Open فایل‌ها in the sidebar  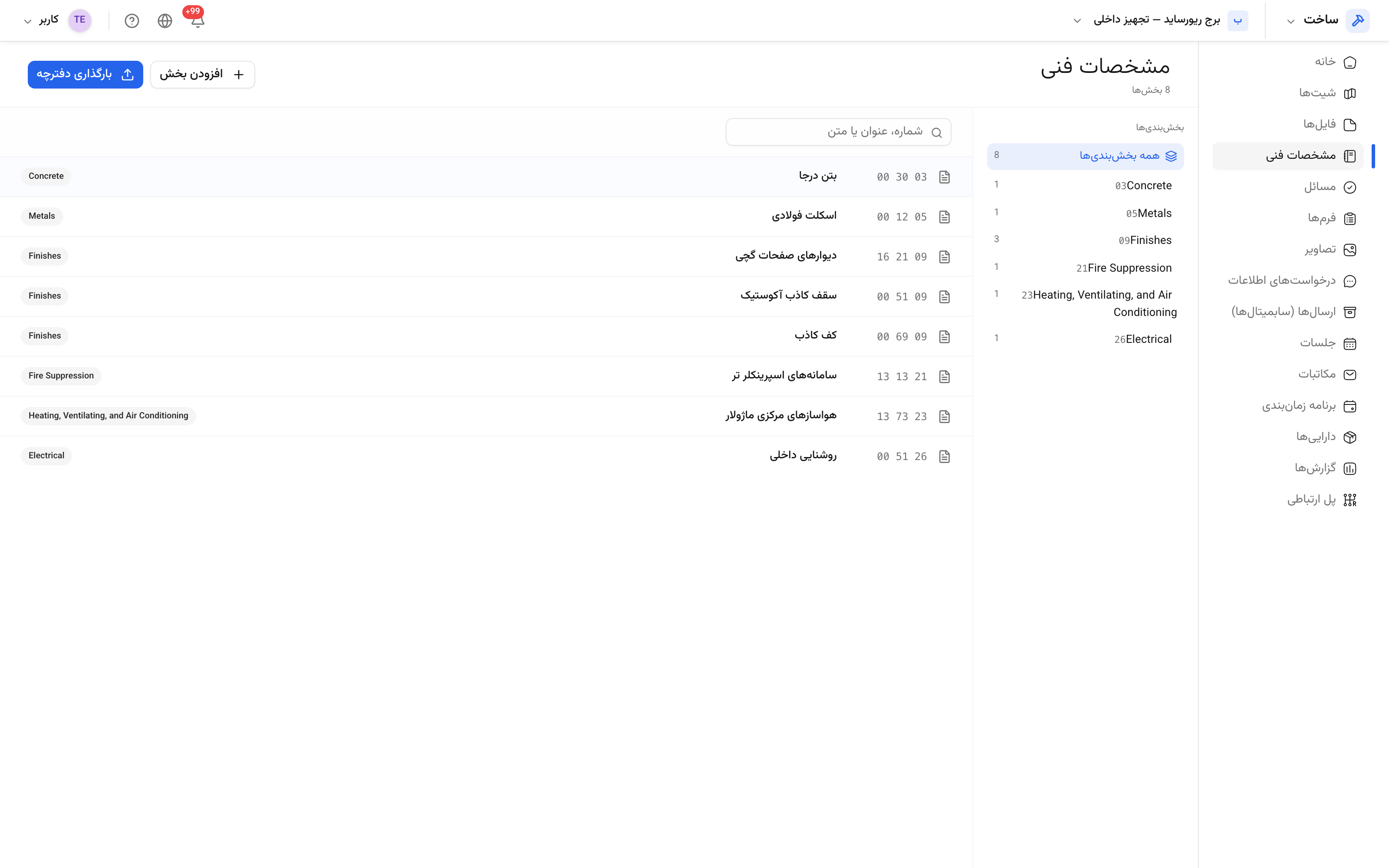[1287, 125]
